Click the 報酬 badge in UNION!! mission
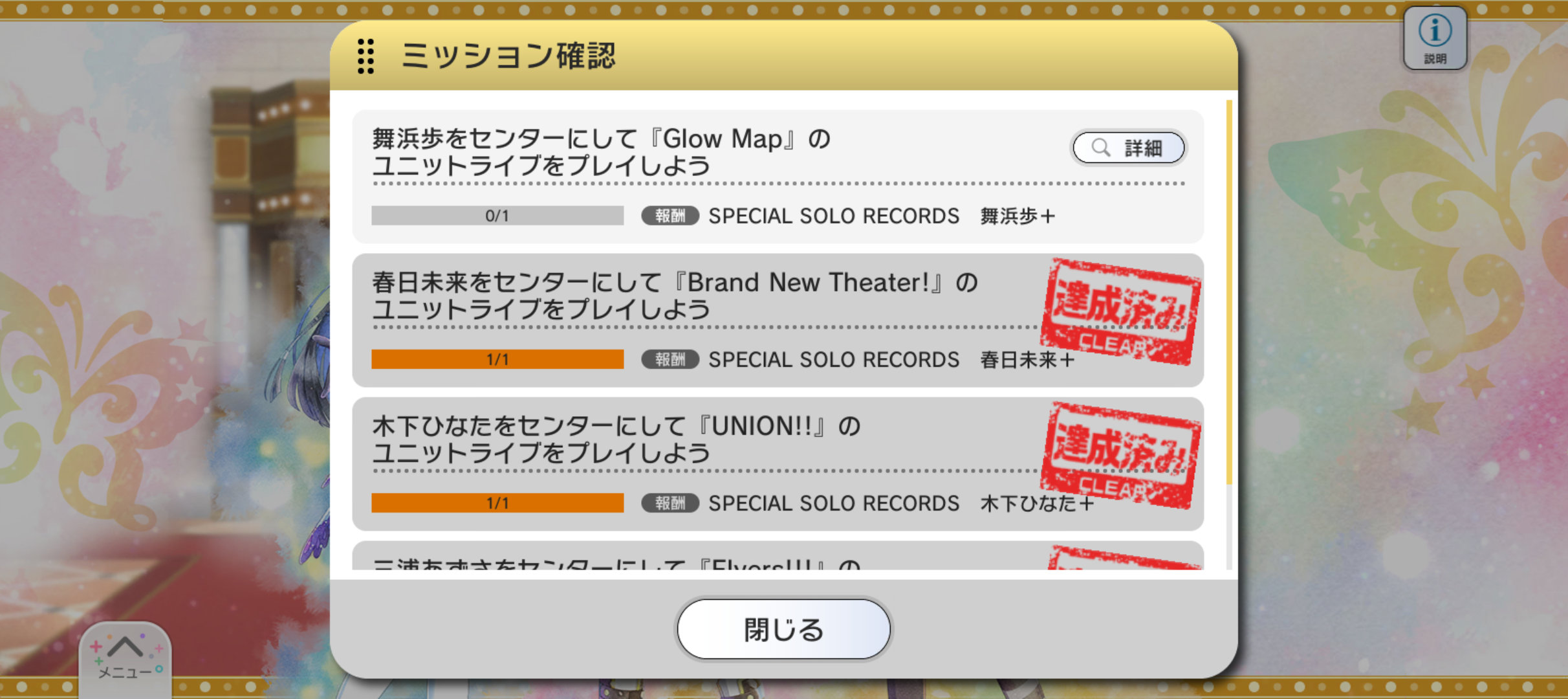The image size is (1568, 699). point(670,503)
